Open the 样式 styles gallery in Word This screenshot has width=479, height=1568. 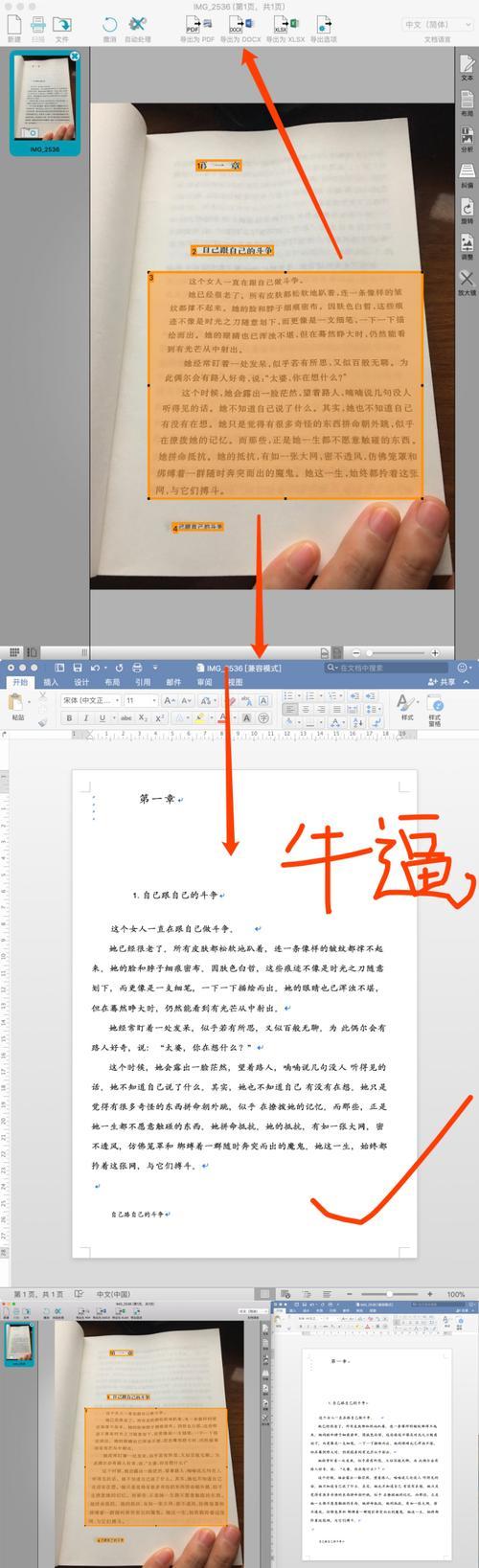pyautogui.click(x=407, y=707)
